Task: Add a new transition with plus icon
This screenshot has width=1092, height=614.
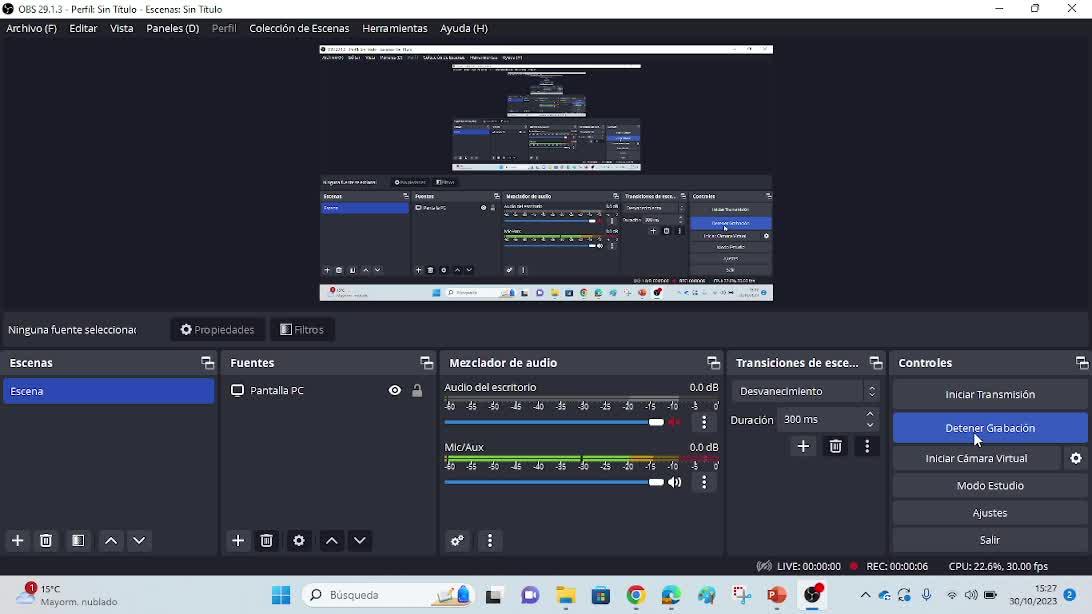Action: 803,446
